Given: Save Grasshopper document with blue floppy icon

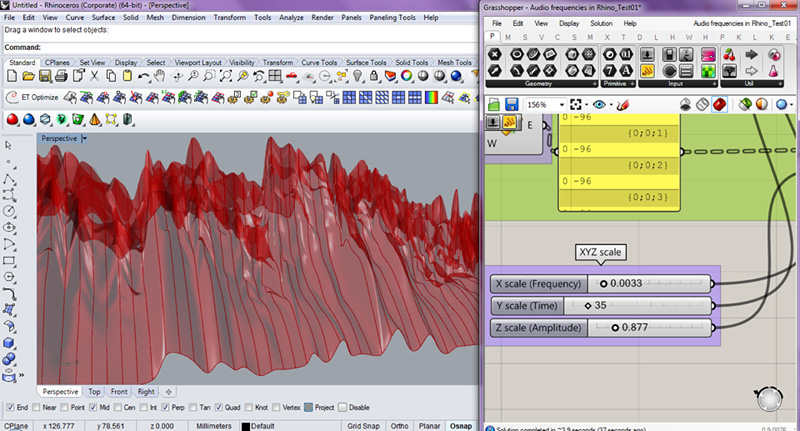Looking at the screenshot, I should click(x=511, y=105).
